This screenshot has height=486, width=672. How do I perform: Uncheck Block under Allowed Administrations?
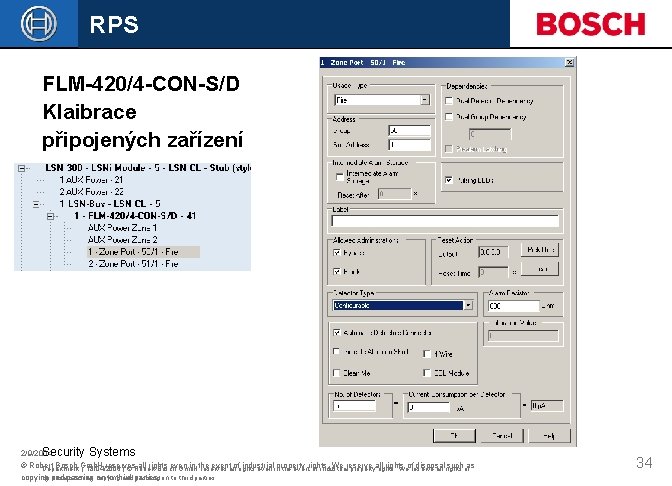pos(336,271)
